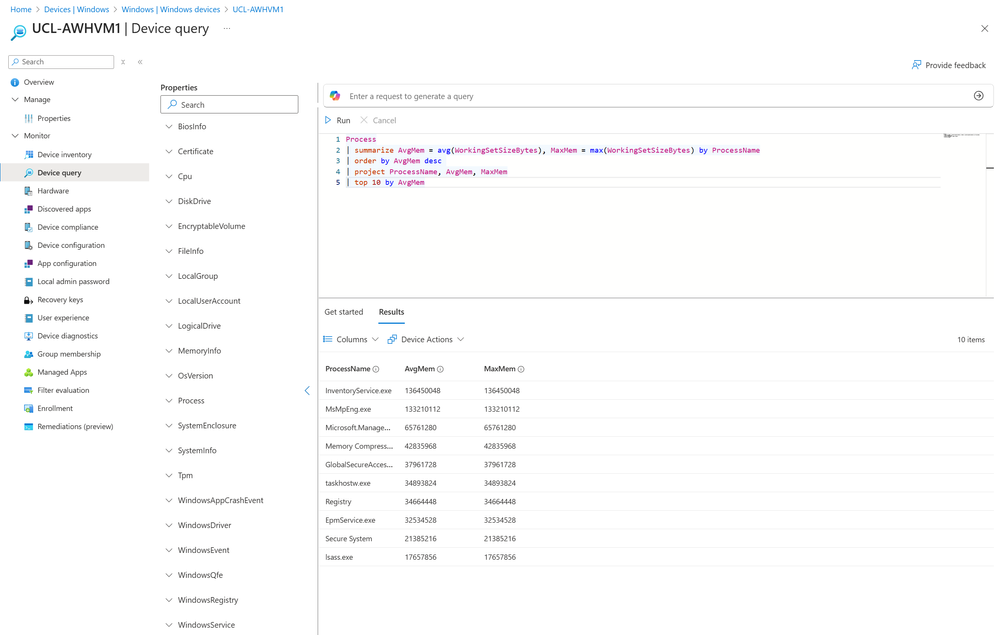The height and width of the screenshot is (635, 998).
Task: Click the info icon next to AvgMem
Action: click(440, 369)
